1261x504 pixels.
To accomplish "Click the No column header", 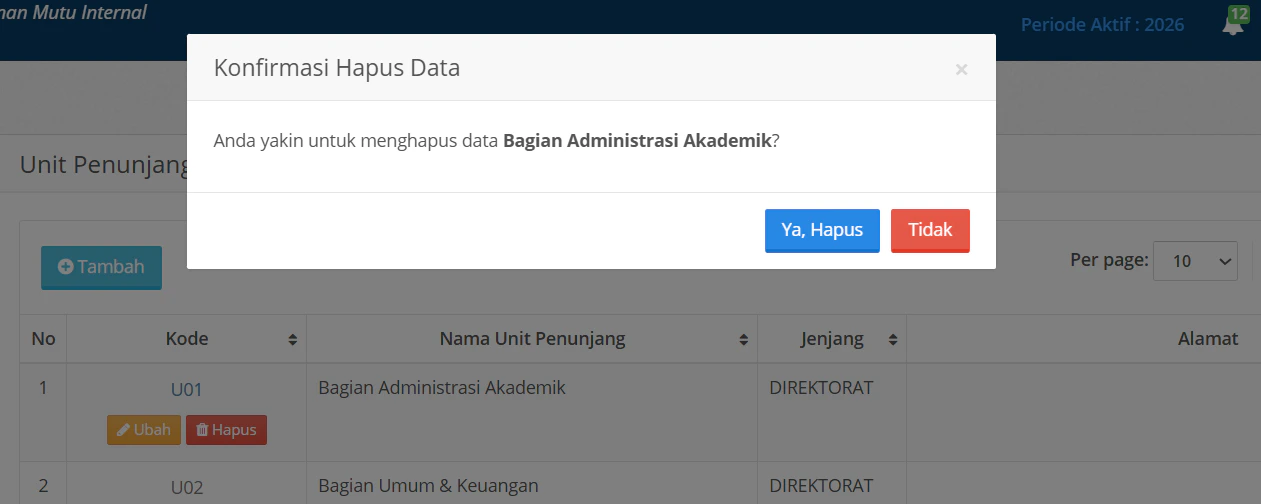I will [43, 339].
